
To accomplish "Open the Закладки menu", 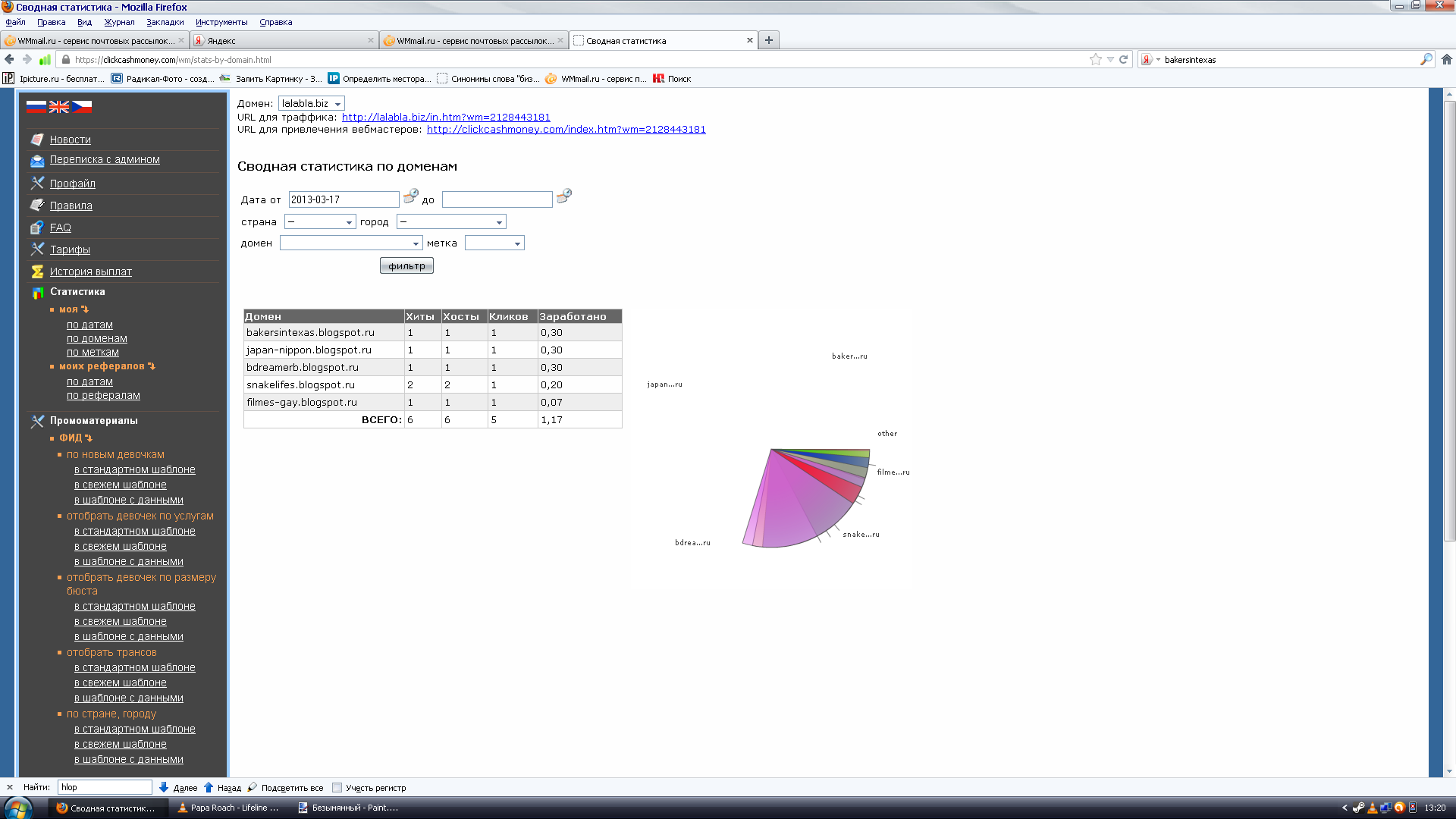I will coord(165,22).
